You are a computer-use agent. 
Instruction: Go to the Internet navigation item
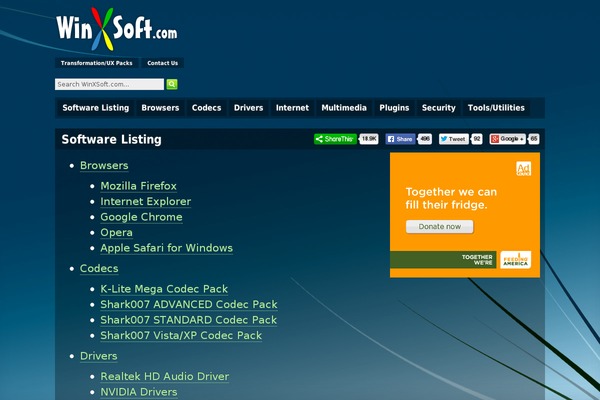tap(292, 108)
